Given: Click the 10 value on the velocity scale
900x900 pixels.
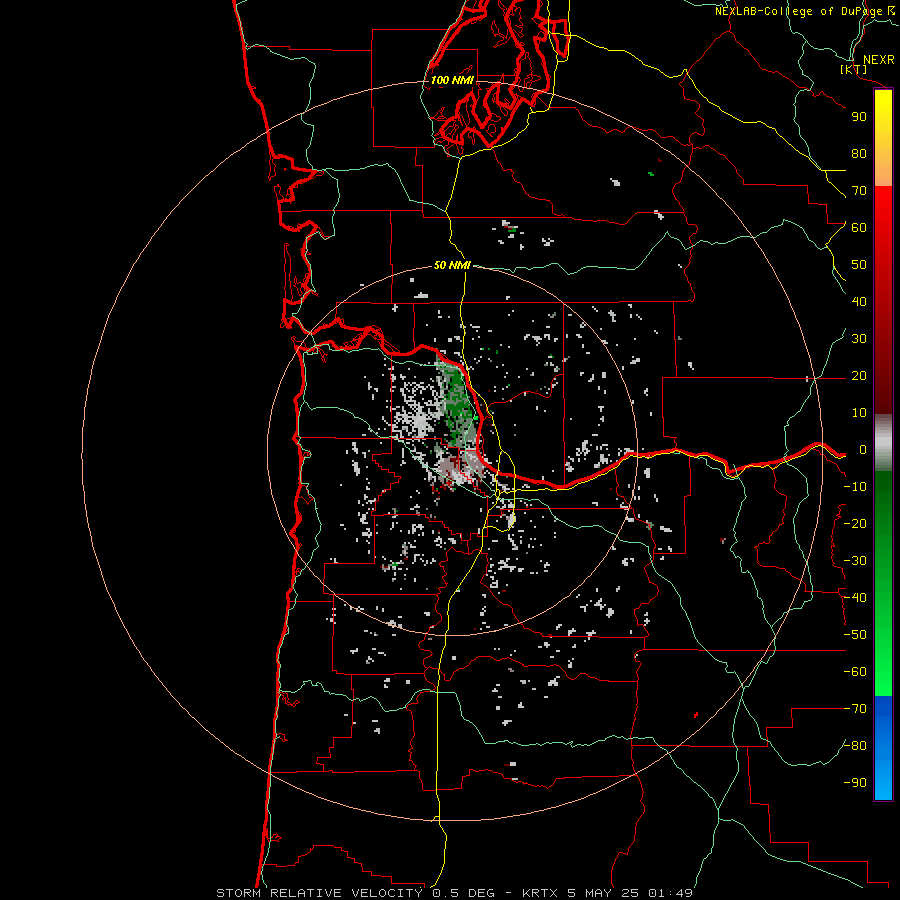Looking at the screenshot, I should coord(859,413).
